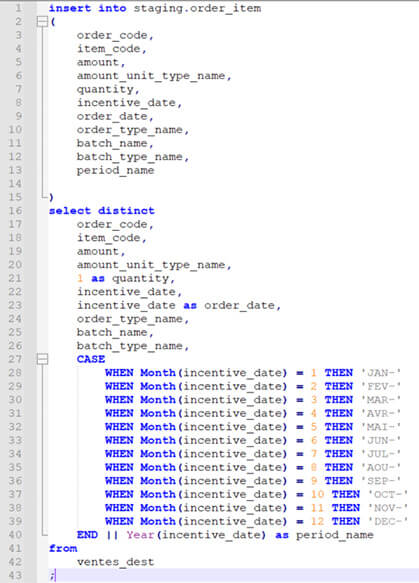Click the 'NOV-' string literal

pyautogui.click(x=388, y=508)
